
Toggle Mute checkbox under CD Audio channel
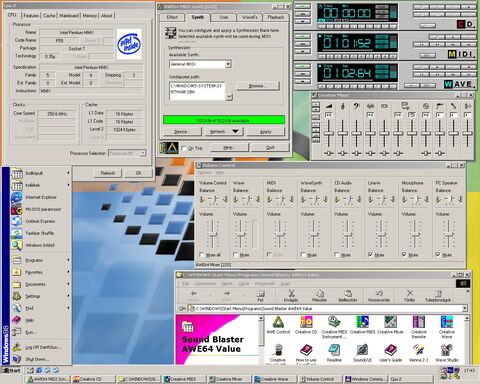[337, 255]
